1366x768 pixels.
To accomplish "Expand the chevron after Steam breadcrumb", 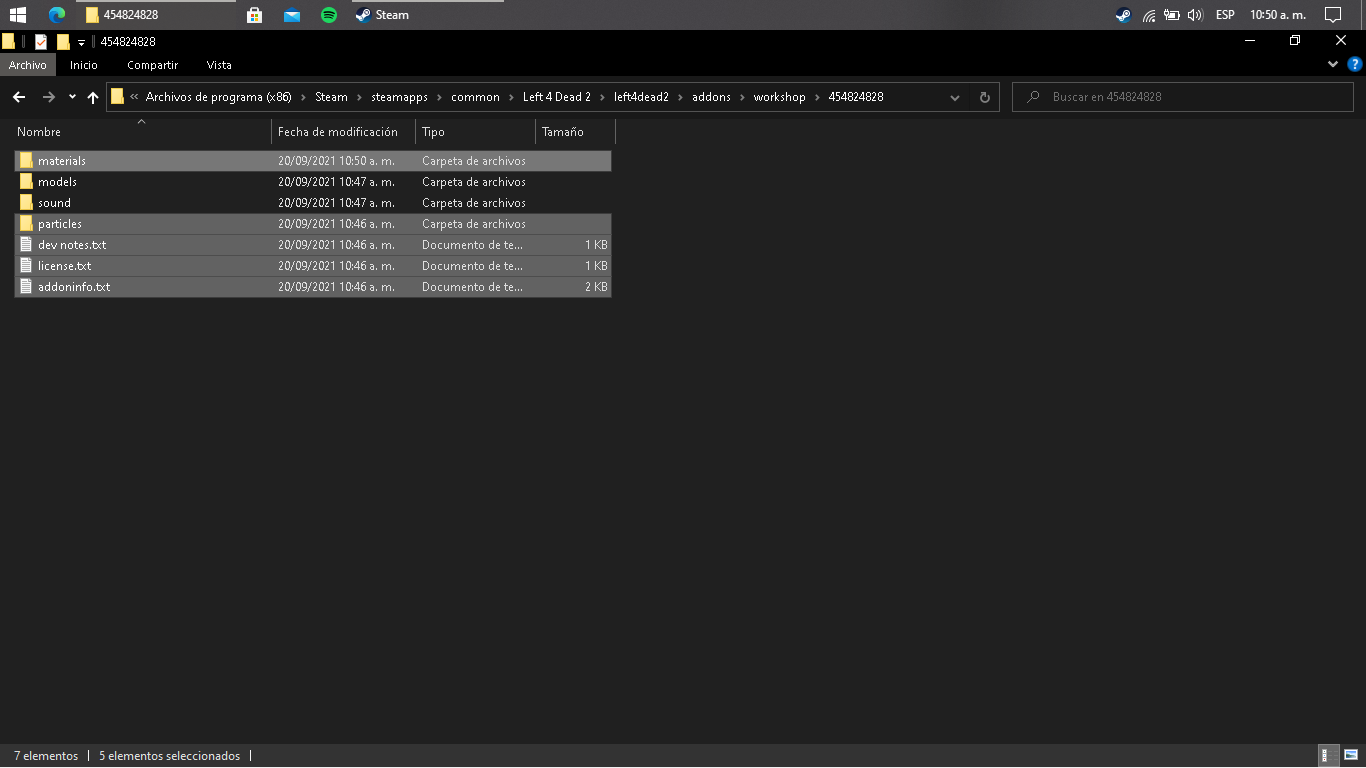I will (x=359, y=97).
